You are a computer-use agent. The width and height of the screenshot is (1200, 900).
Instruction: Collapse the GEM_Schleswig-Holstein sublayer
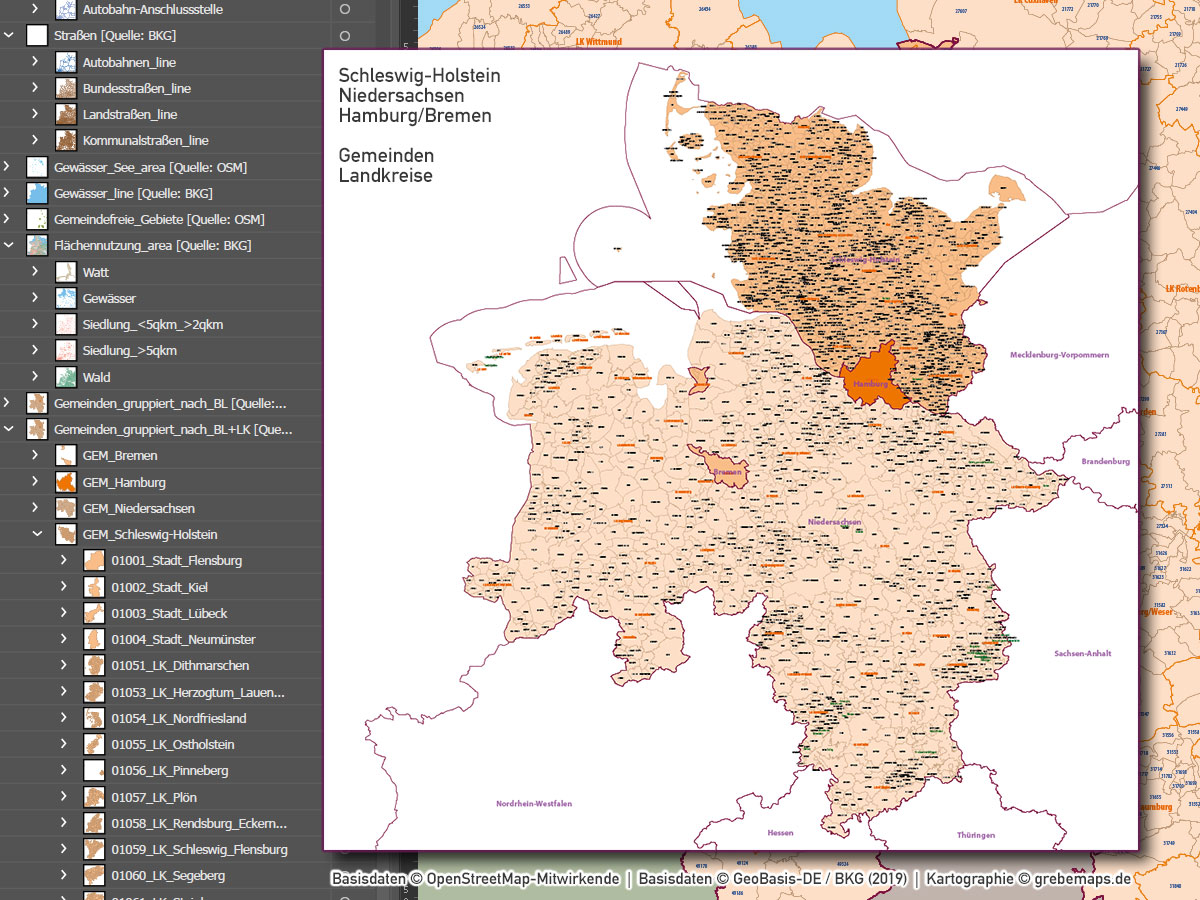pyautogui.click(x=36, y=535)
